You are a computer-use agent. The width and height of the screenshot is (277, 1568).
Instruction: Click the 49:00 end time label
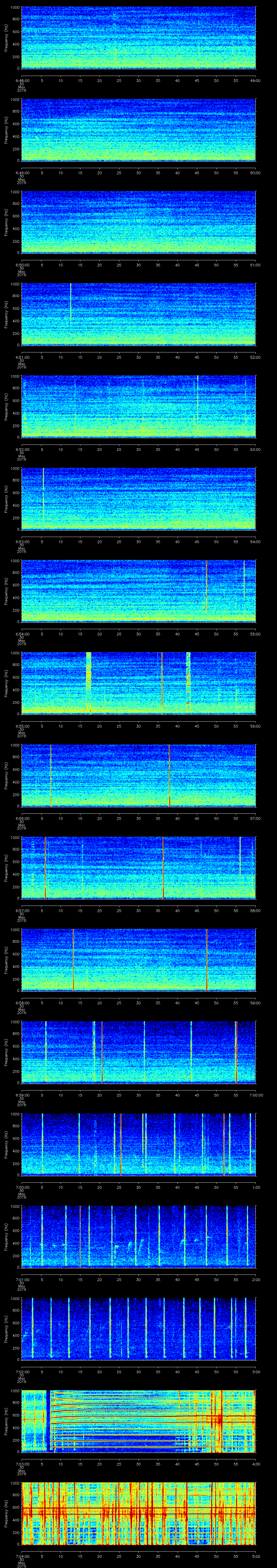pyautogui.click(x=256, y=80)
